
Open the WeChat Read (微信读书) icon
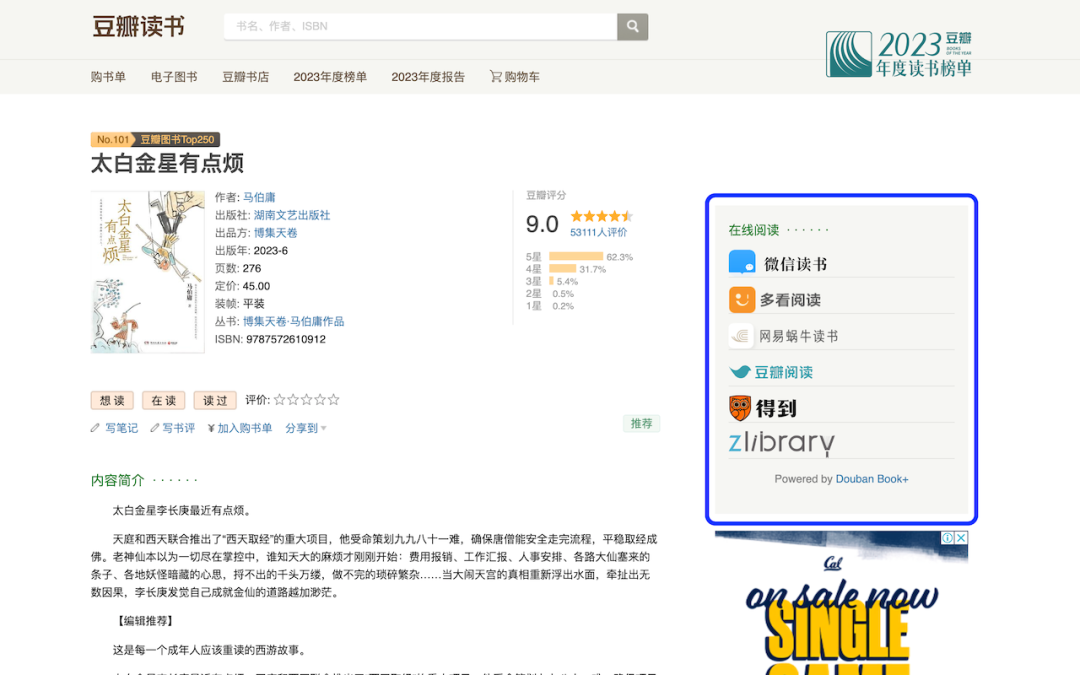(742, 263)
